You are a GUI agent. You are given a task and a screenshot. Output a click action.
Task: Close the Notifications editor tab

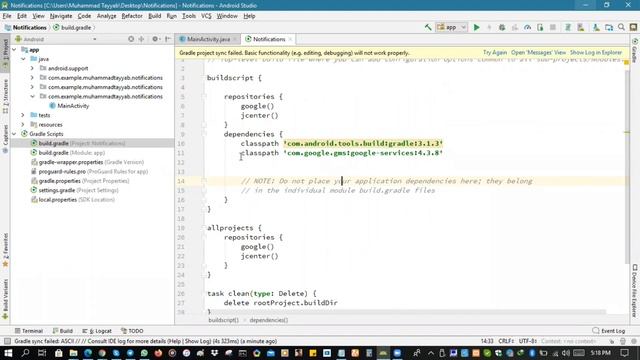[290, 39]
